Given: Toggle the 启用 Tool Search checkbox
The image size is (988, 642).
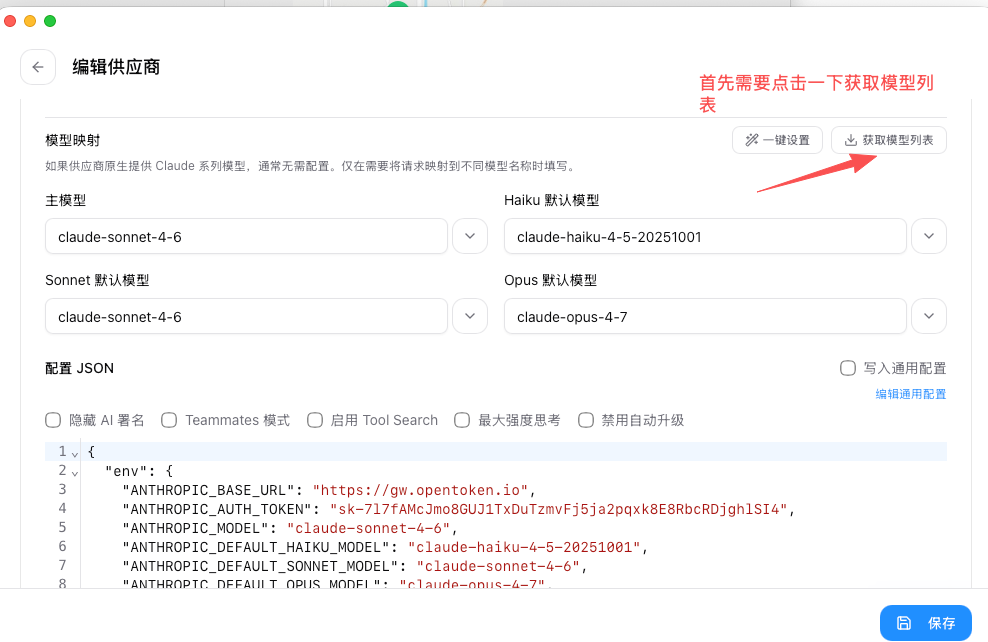Looking at the screenshot, I should click(315, 420).
